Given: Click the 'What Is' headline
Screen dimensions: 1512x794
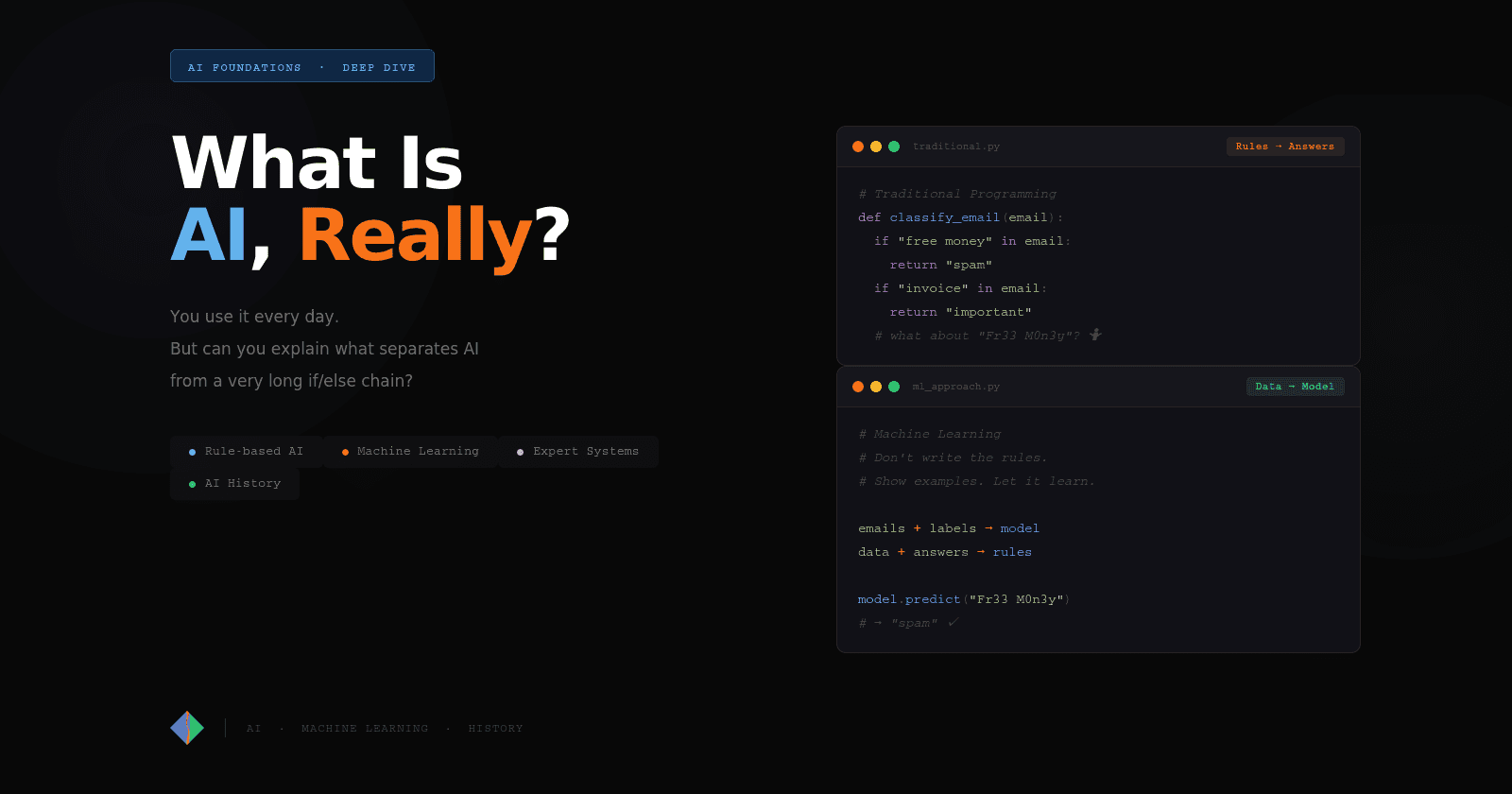Looking at the screenshot, I should pyautogui.click(x=318, y=164).
